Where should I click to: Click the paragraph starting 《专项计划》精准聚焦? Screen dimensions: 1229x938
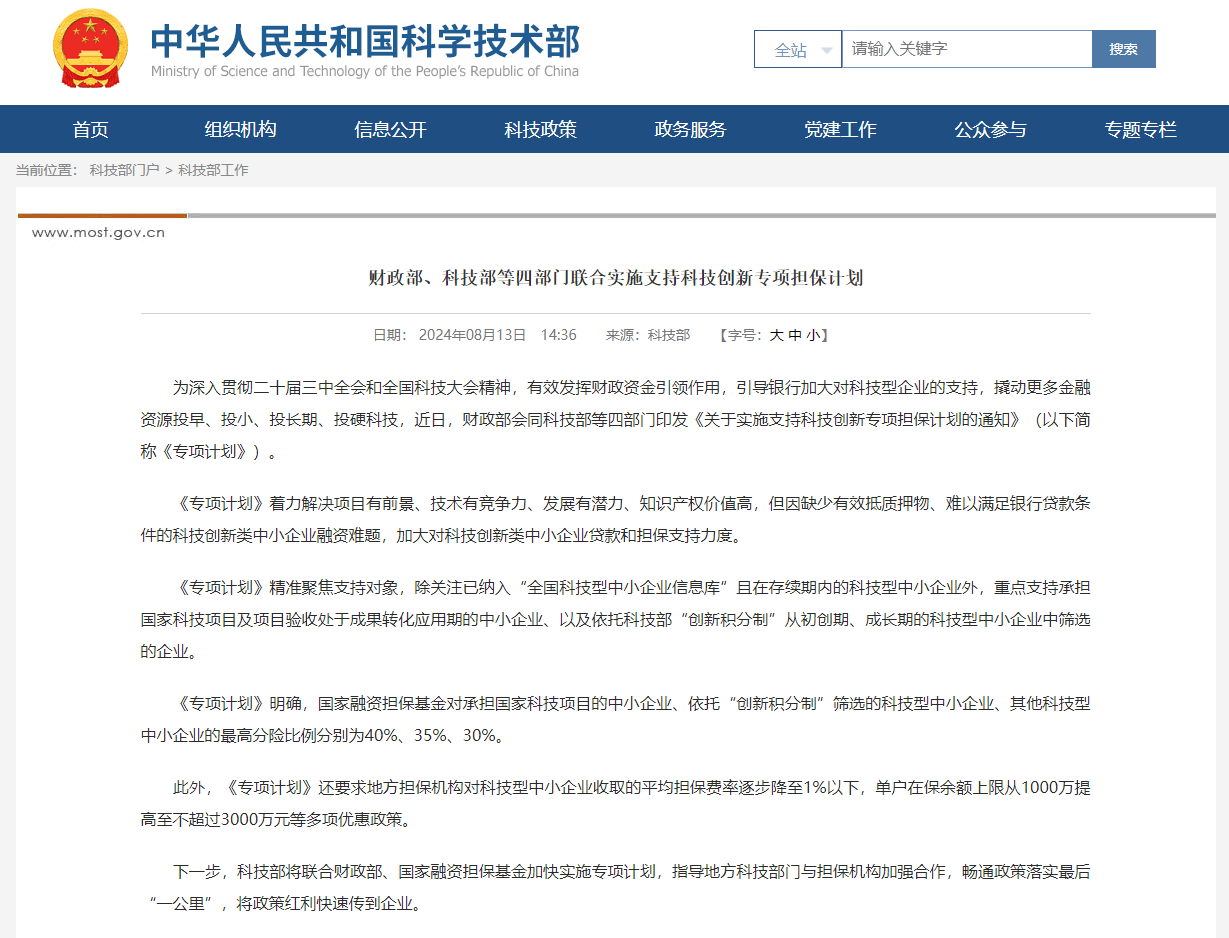(x=616, y=619)
